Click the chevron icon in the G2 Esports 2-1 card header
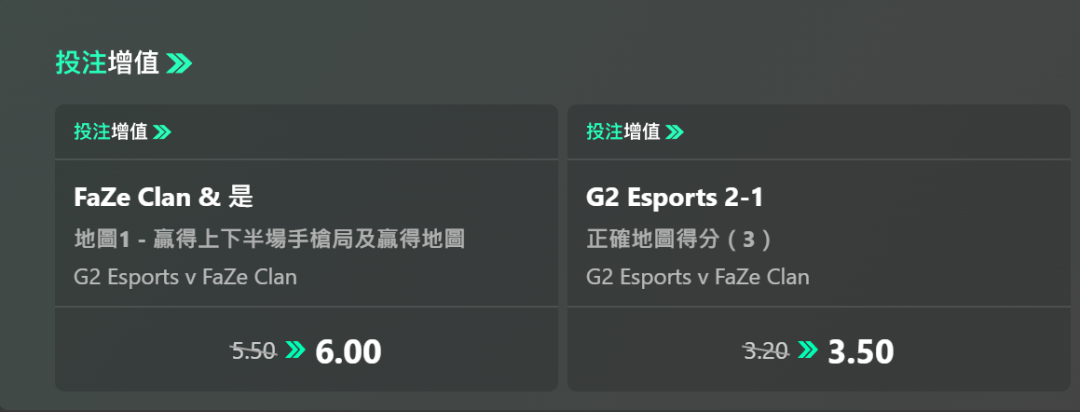1080x412 pixels. 674,132
